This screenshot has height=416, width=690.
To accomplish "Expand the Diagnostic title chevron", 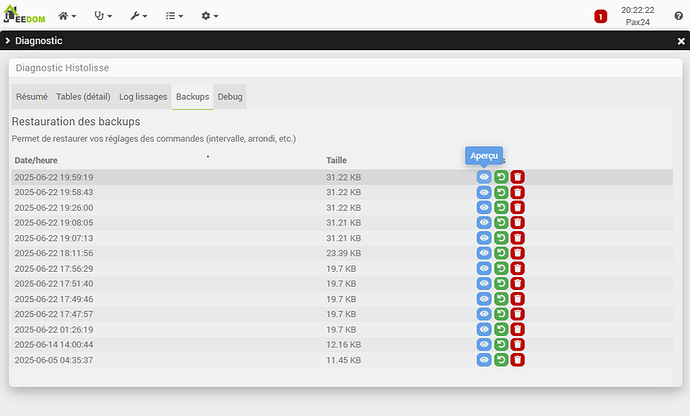I will click(x=7, y=40).
